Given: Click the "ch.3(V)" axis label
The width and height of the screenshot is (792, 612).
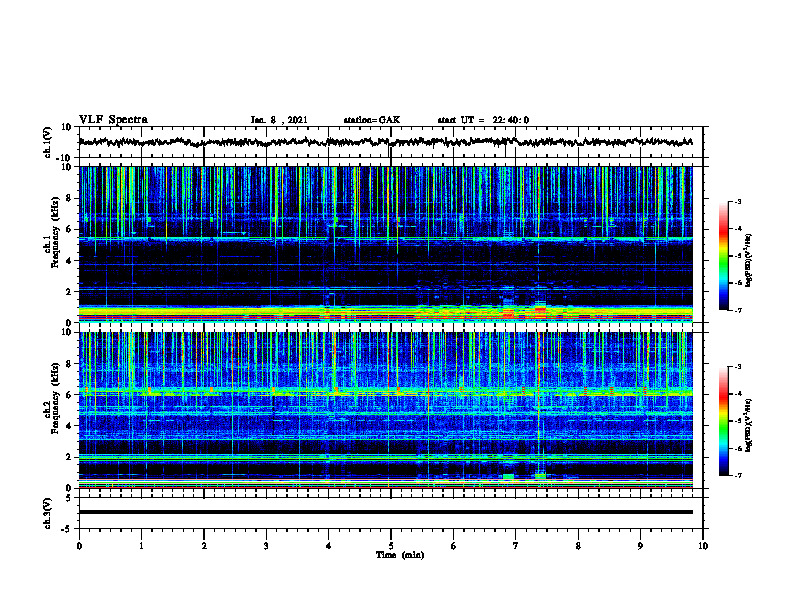Looking at the screenshot, I should (x=48, y=513).
